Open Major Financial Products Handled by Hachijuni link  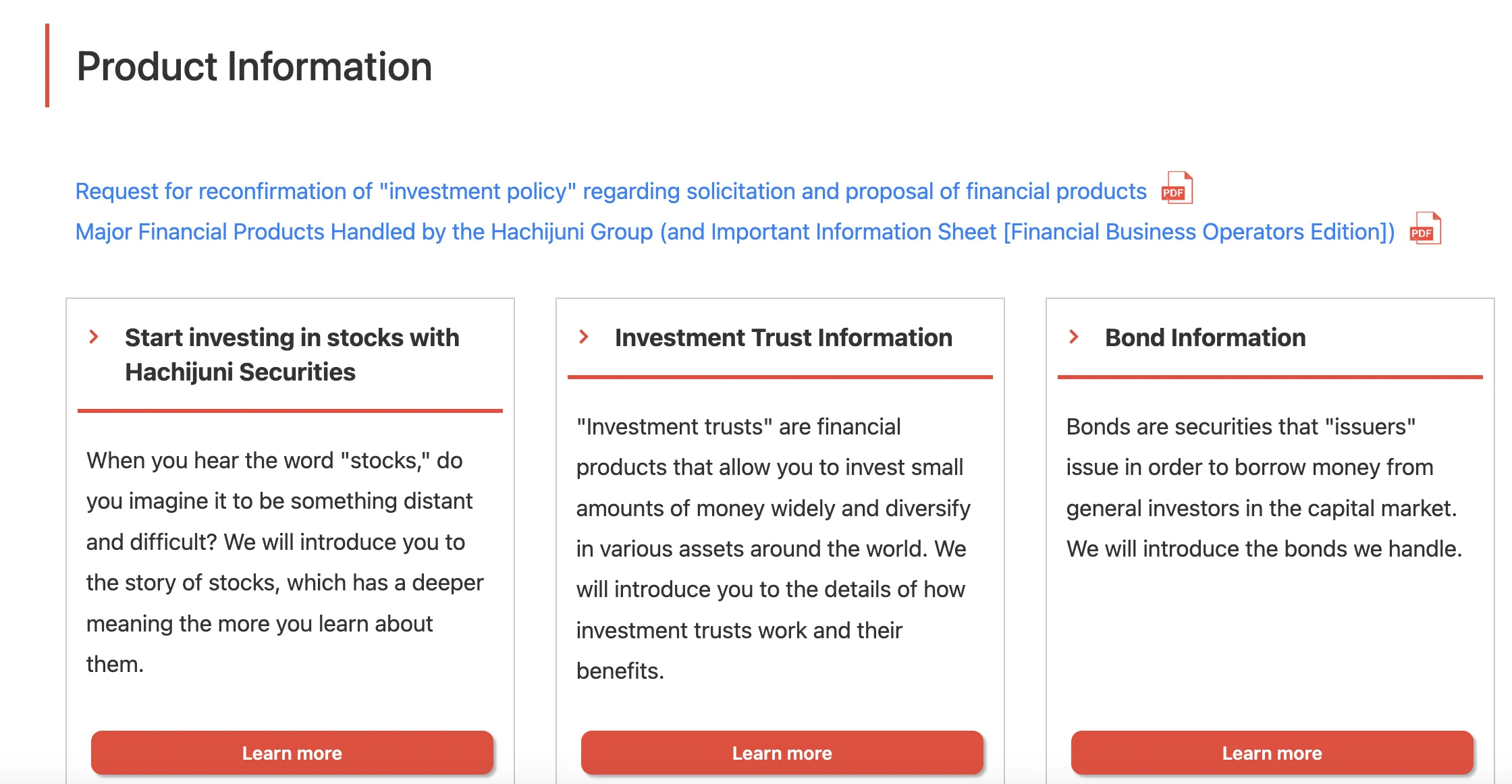[735, 232]
